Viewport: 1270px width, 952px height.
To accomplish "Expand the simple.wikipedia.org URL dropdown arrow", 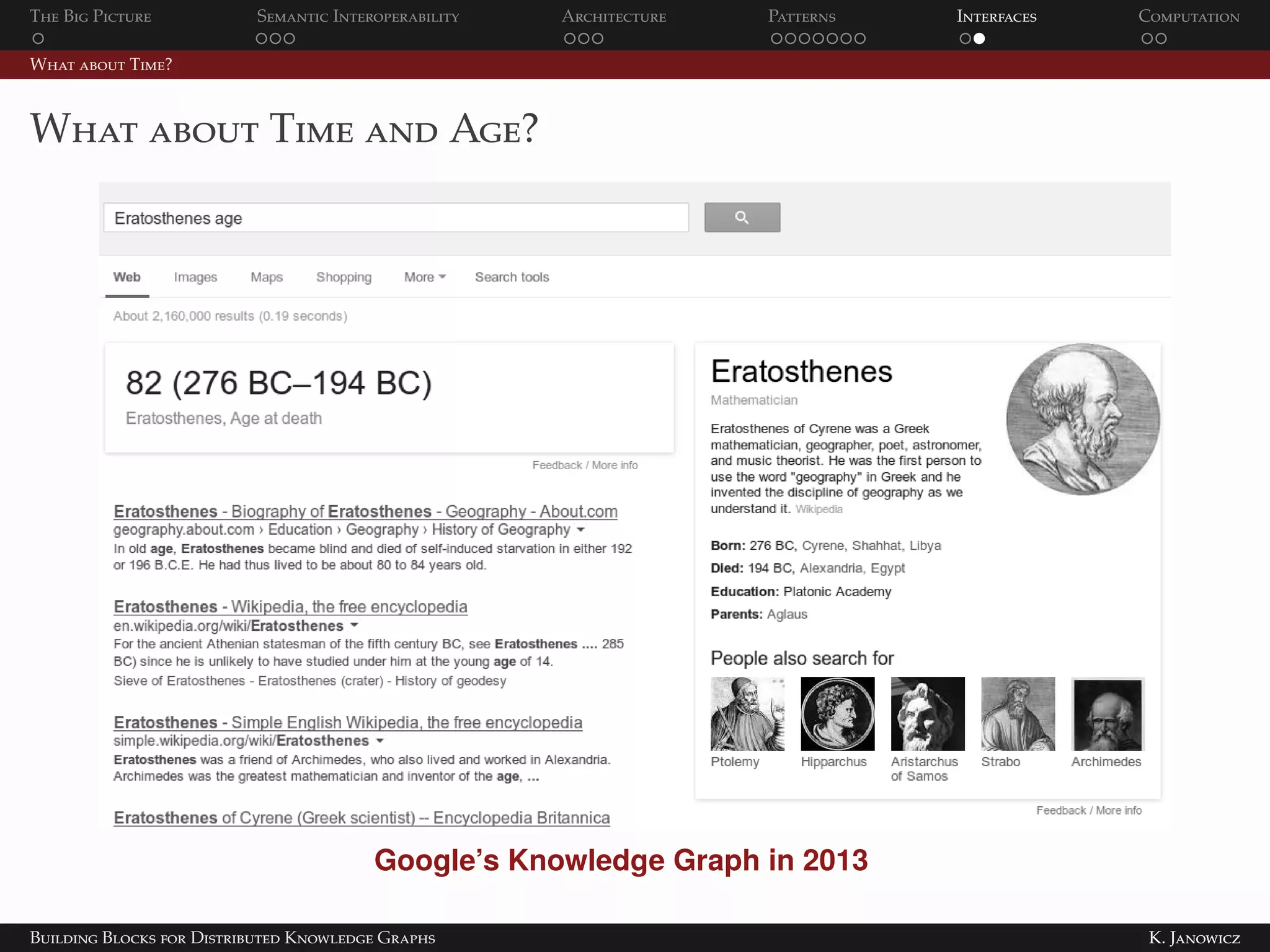I will click(380, 741).
